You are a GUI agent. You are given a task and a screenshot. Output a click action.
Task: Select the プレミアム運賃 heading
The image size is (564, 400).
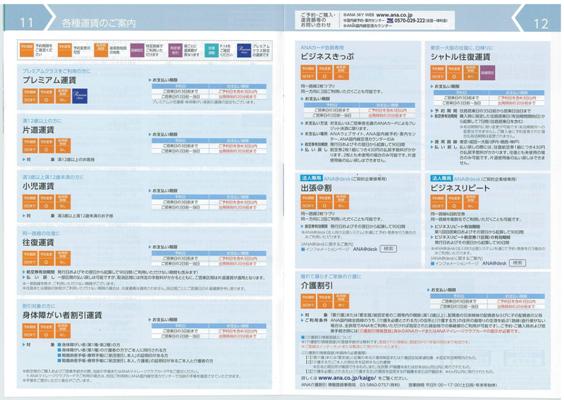click(49, 80)
